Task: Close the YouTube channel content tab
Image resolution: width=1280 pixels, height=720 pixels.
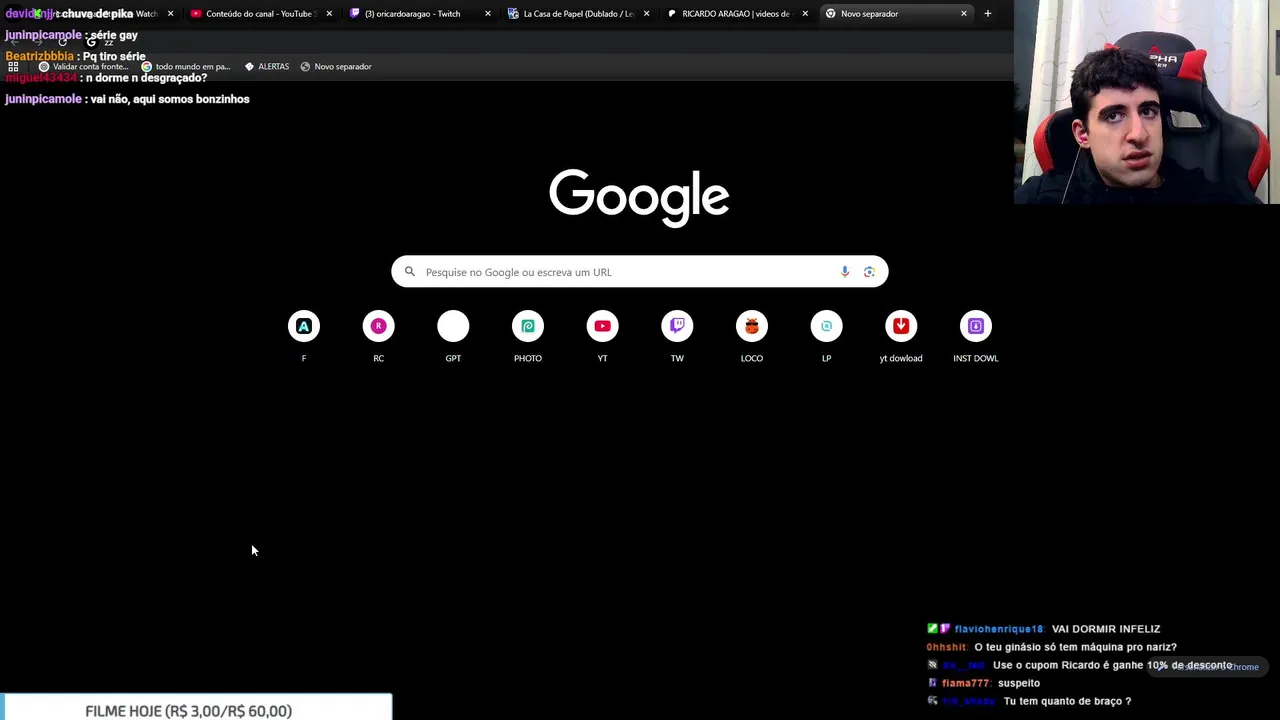Action: point(329,14)
